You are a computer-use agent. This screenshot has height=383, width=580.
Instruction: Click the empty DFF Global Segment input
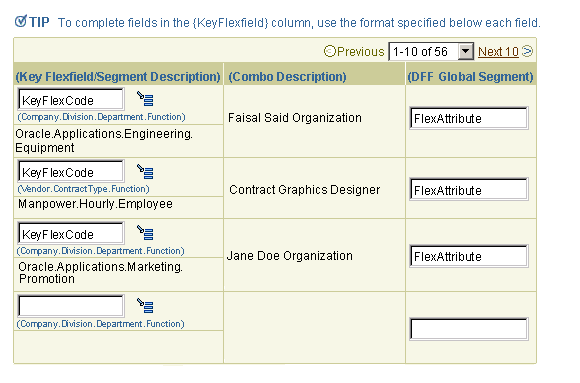[x=469, y=329]
